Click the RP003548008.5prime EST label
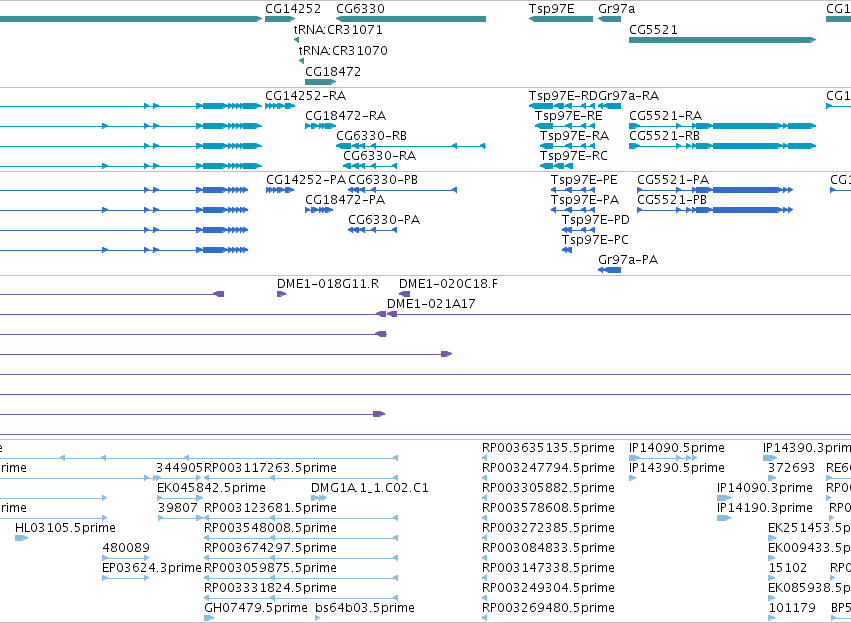Viewport: 851px width, 623px height. tap(270, 528)
